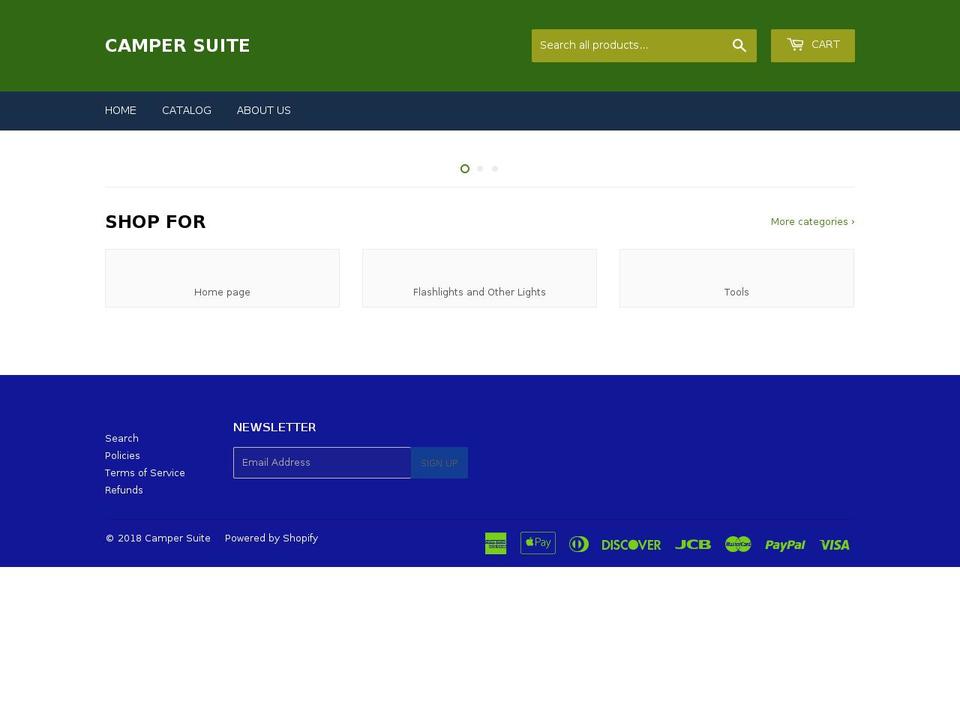Go to the Camper Suite logo link
This screenshot has width=960, height=720.
[x=177, y=46]
